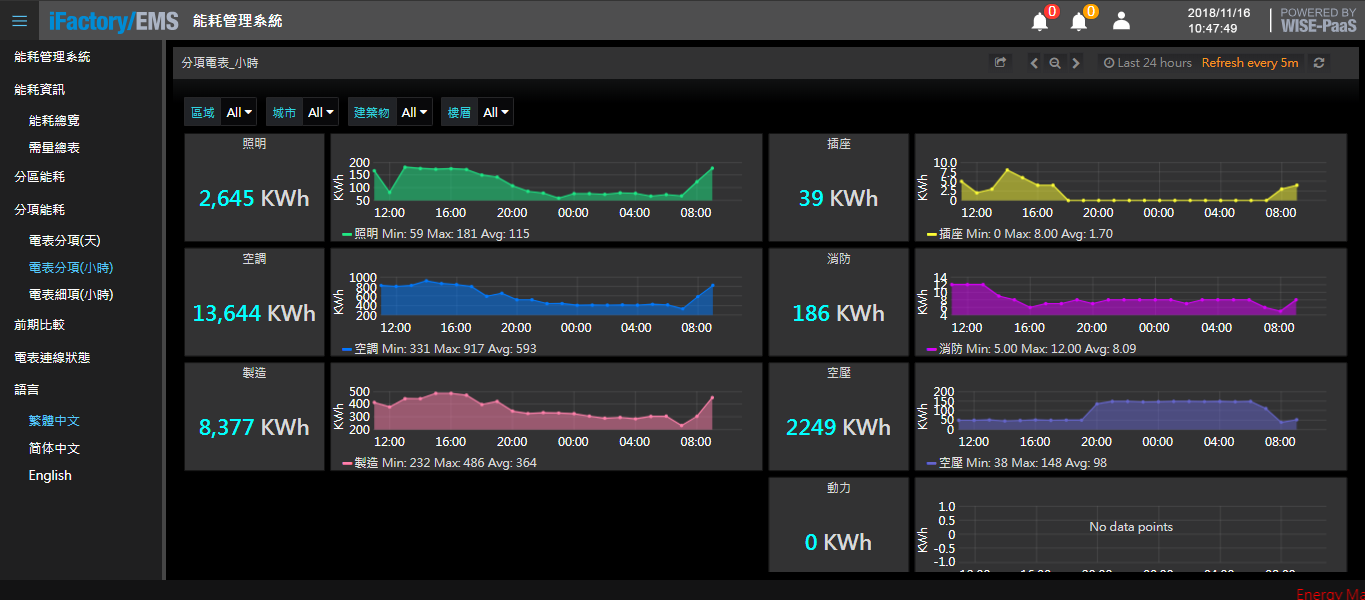Click the 製造 8,377 KWh panel
Viewport: 1365px width, 600px height.
tap(254, 417)
